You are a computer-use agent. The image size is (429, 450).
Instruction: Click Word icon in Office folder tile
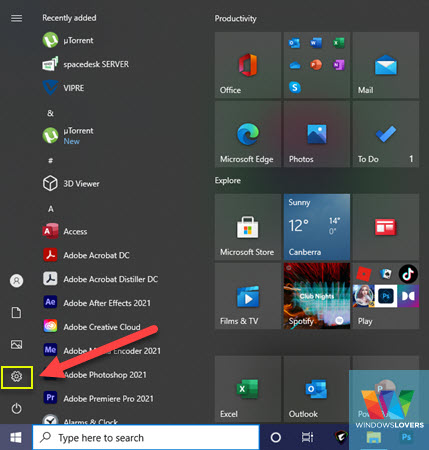pos(316,43)
